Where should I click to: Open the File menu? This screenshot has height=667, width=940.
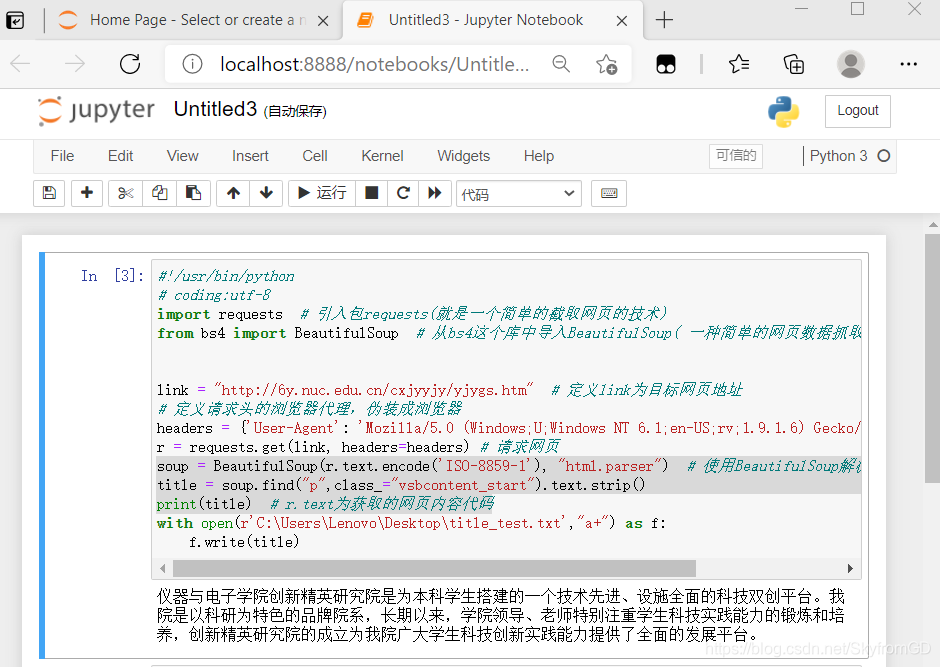(62, 156)
